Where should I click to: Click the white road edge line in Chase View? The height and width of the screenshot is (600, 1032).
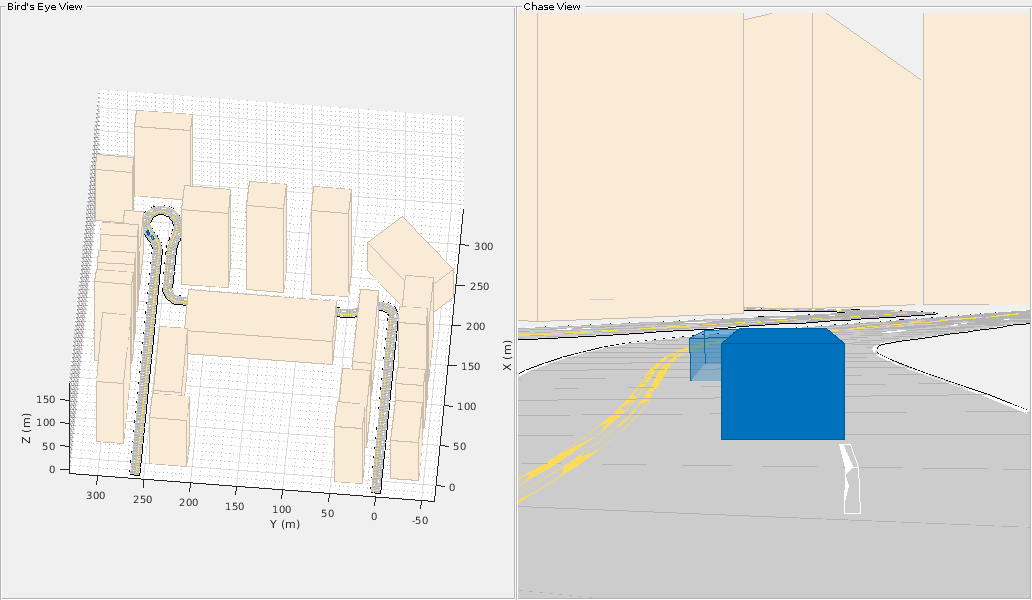[951, 378]
